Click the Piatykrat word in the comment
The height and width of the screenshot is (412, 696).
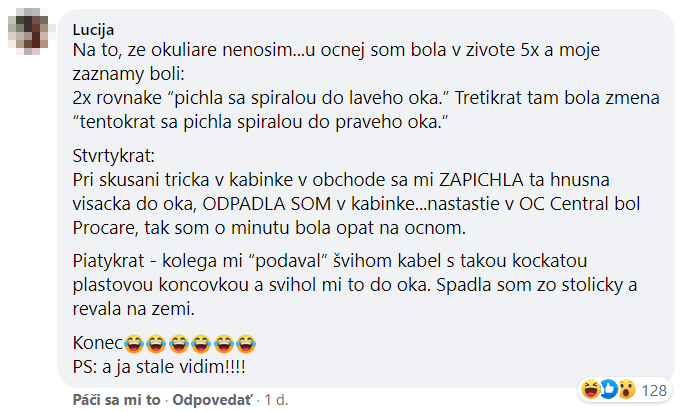[108, 261]
